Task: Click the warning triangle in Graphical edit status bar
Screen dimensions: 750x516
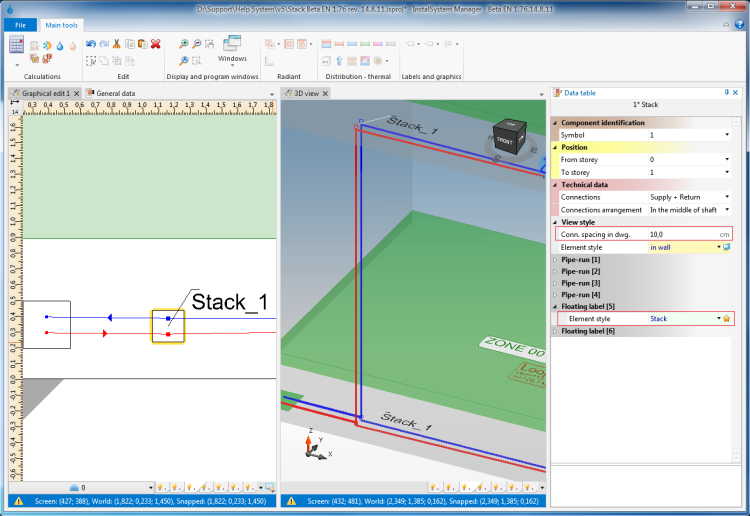Action: [18, 501]
